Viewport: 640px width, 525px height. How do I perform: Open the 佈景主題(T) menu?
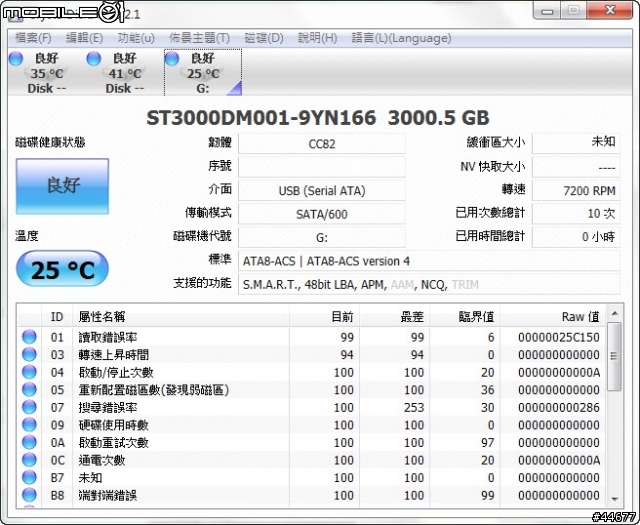pos(200,38)
